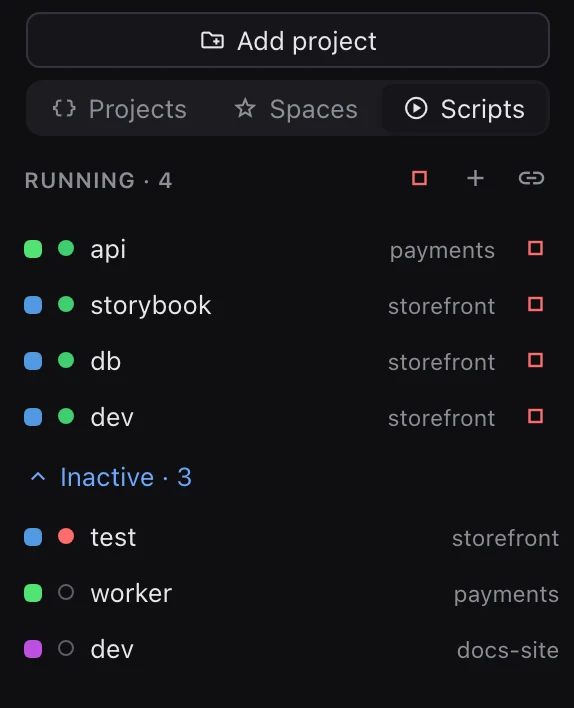
Task: Click the link icon in the RUNNING header
Action: 532,178
